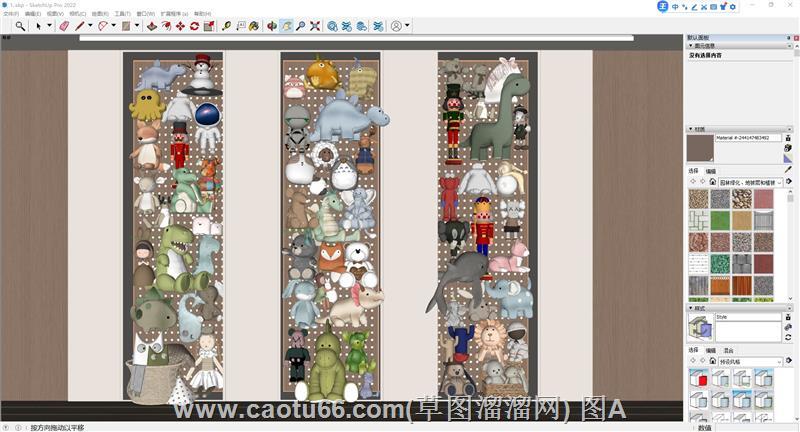Click the Sogou input method icon

(662, 7)
